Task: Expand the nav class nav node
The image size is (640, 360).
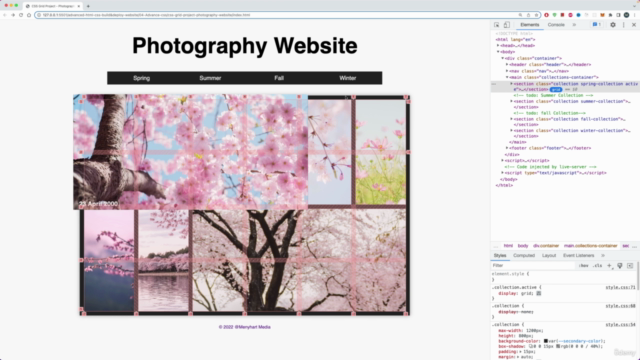Action: click(x=507, y=71)
